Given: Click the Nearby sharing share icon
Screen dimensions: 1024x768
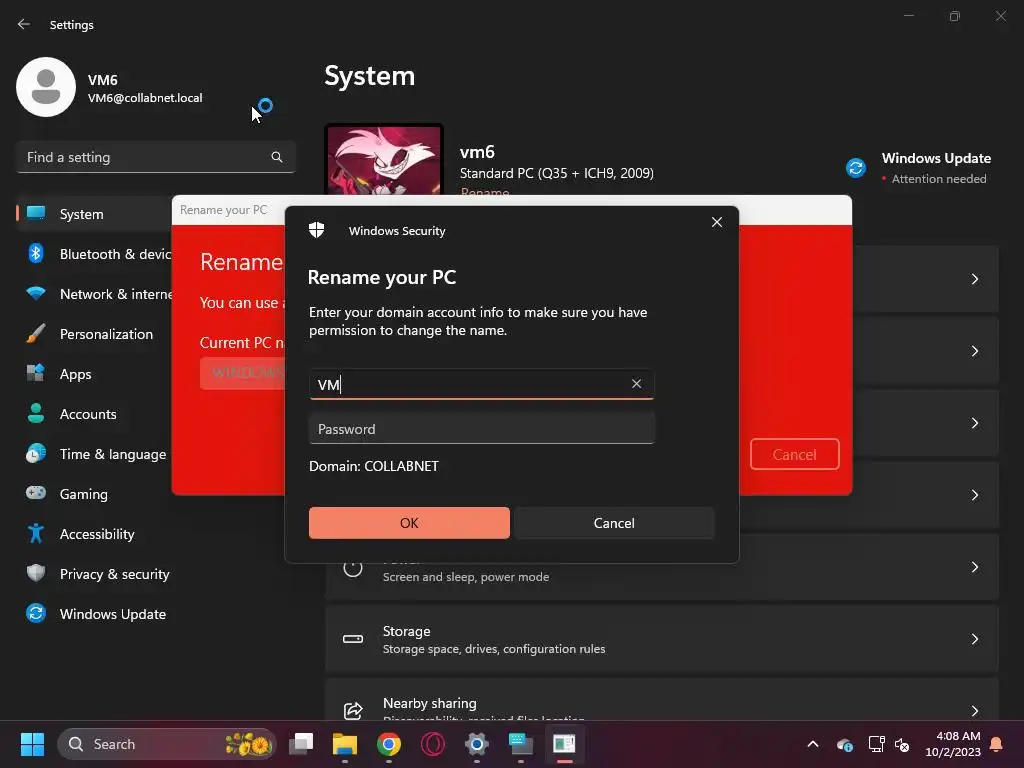Looking at the screenshot, I should (x=353, y=711).
